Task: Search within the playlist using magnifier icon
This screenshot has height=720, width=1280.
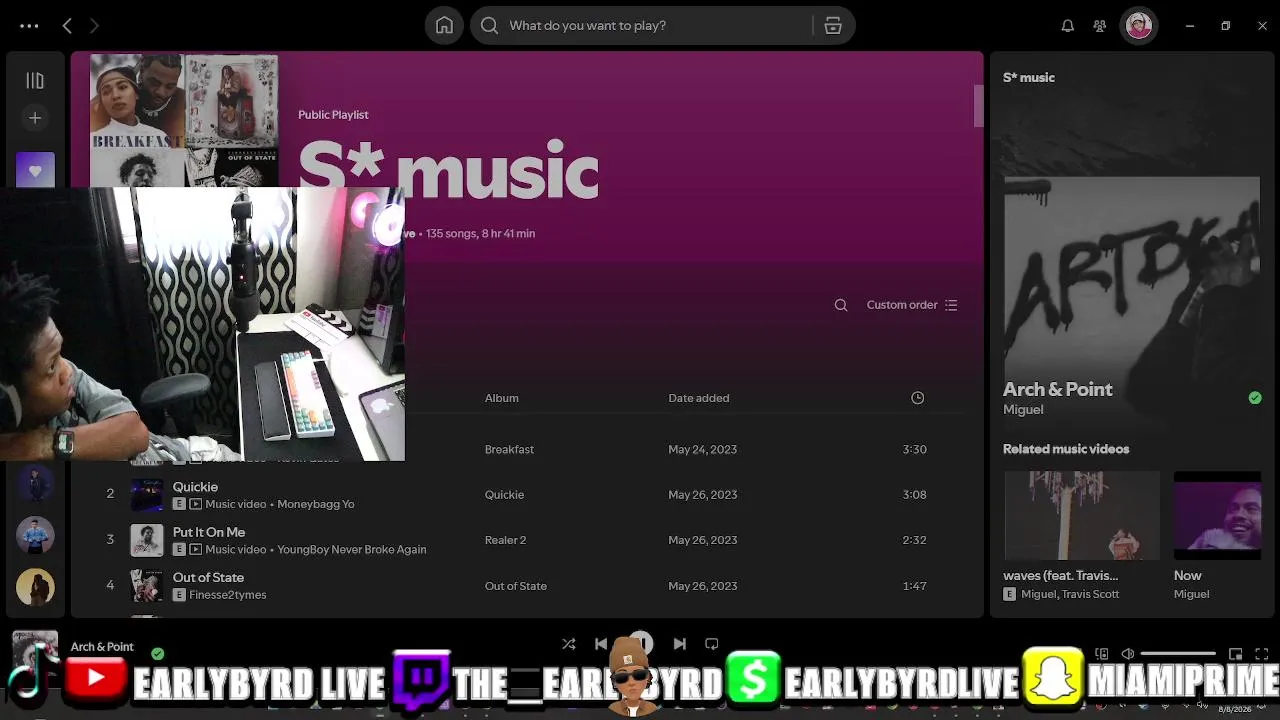Action: (x=841, y=305)
